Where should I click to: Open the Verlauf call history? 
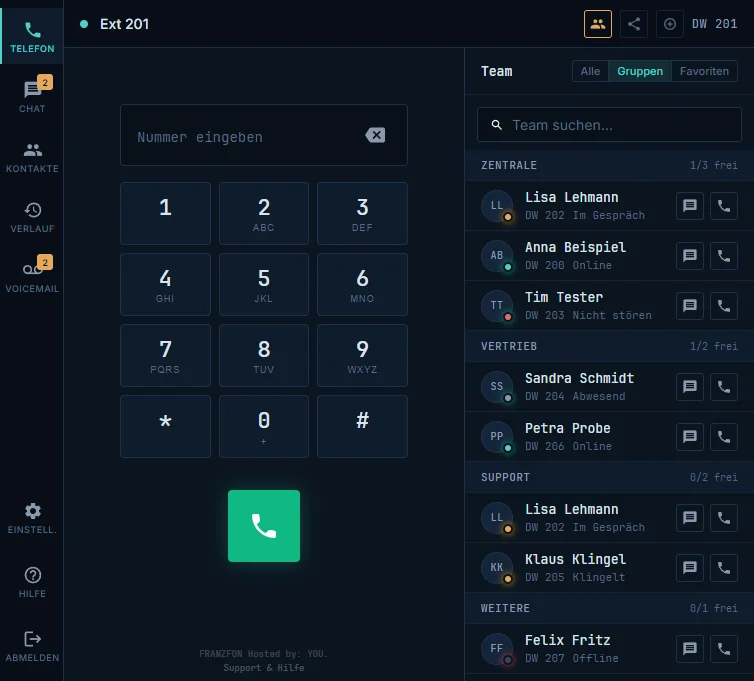coord(32,217)
